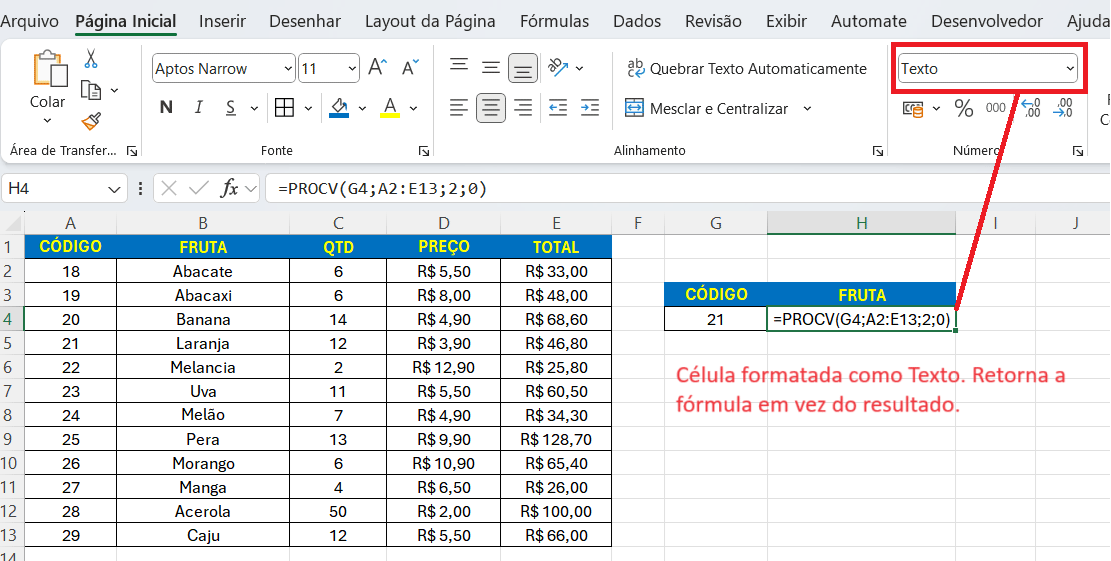Click Quebrar Texto Automaticamente button
The width and height of the screenshot is (1111, 561).
tap(746, 69)
